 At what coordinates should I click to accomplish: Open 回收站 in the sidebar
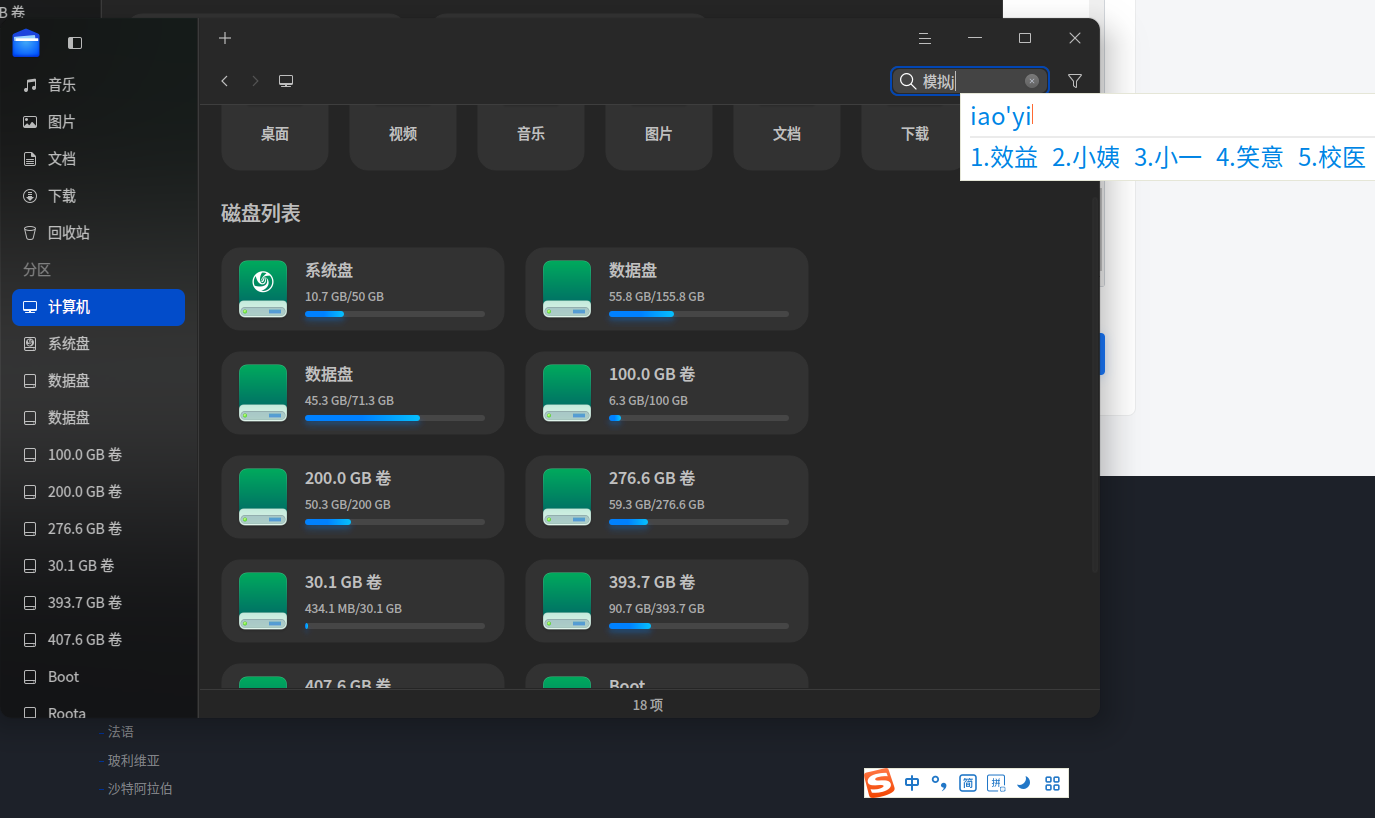pos(99,233)
